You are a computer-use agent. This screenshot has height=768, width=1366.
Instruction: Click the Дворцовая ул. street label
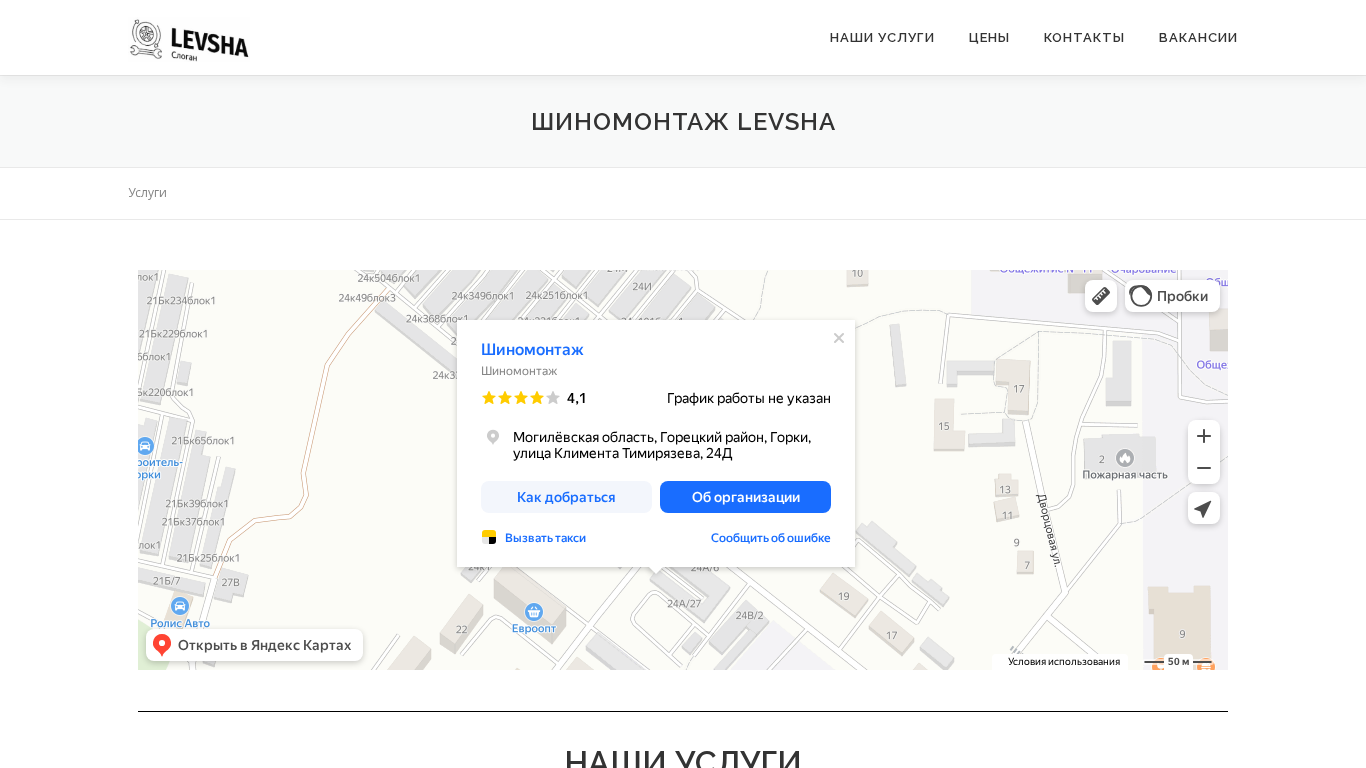pos(1048,530)
